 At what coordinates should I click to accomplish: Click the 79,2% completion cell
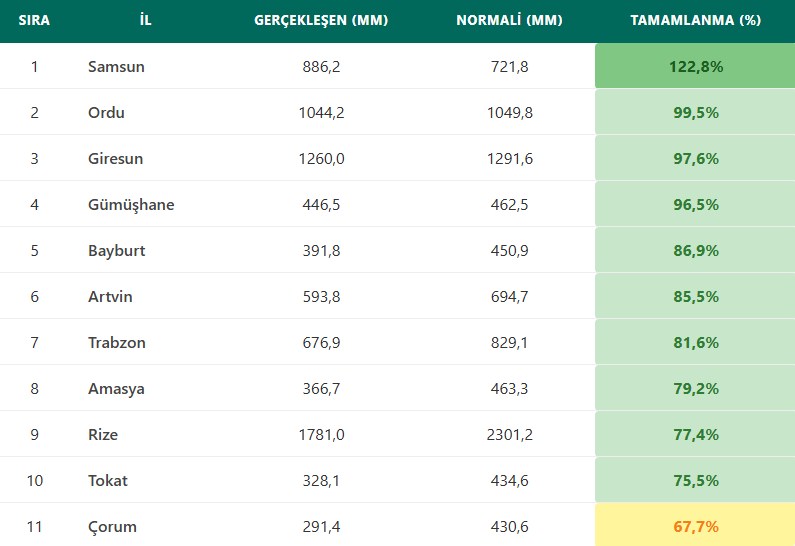tap(695, 388)
